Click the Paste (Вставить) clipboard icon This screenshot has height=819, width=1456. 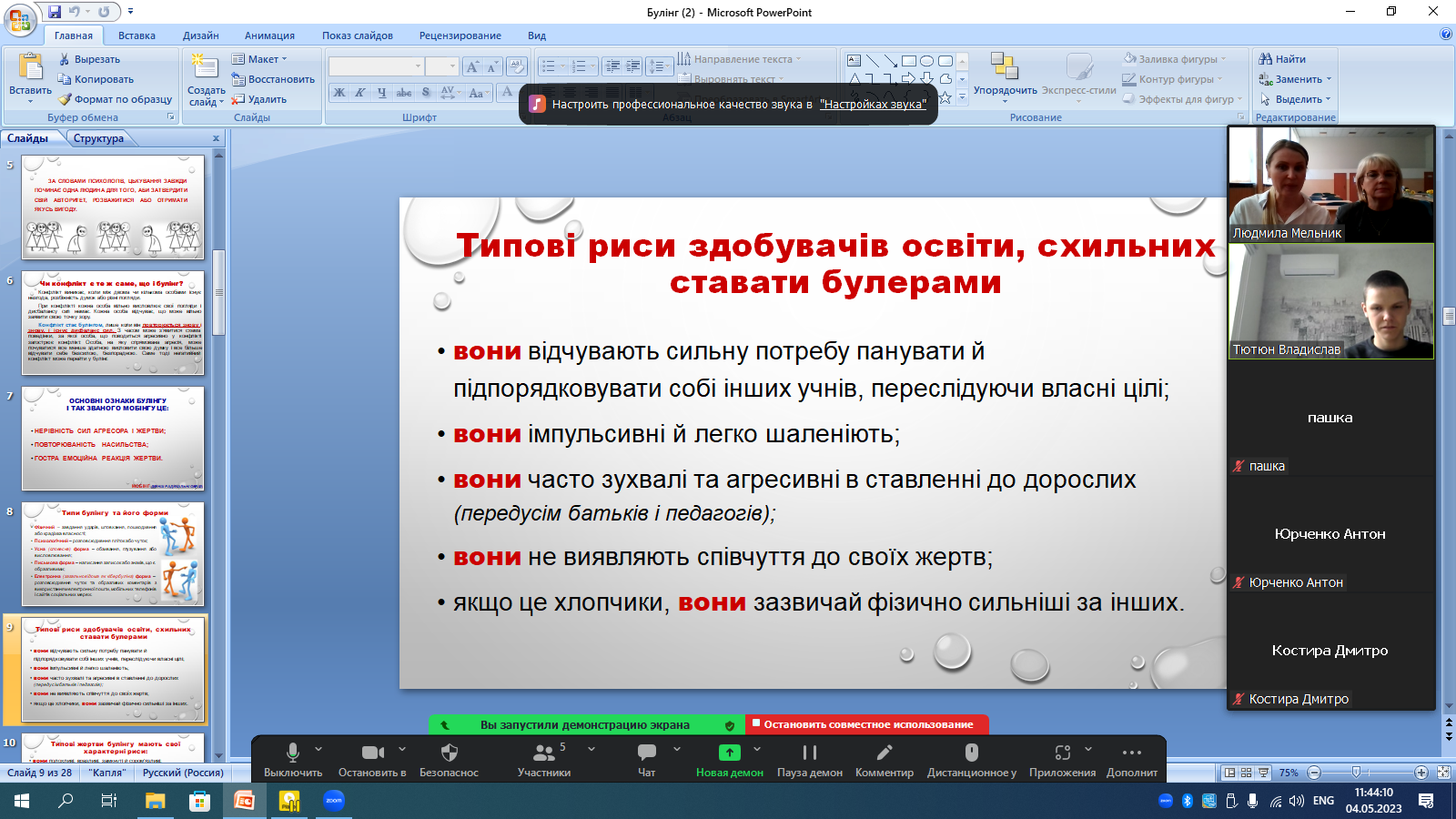(x=30, y=68)
